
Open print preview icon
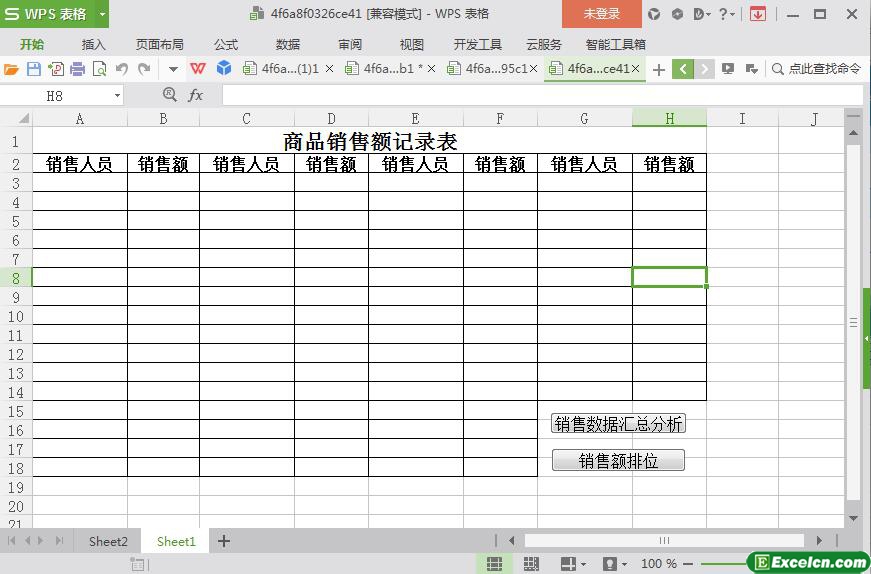tap(99, 69)
